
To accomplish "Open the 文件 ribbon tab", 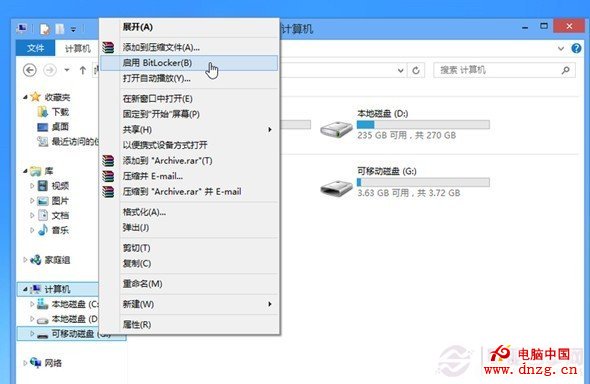I will click(35, 48).
